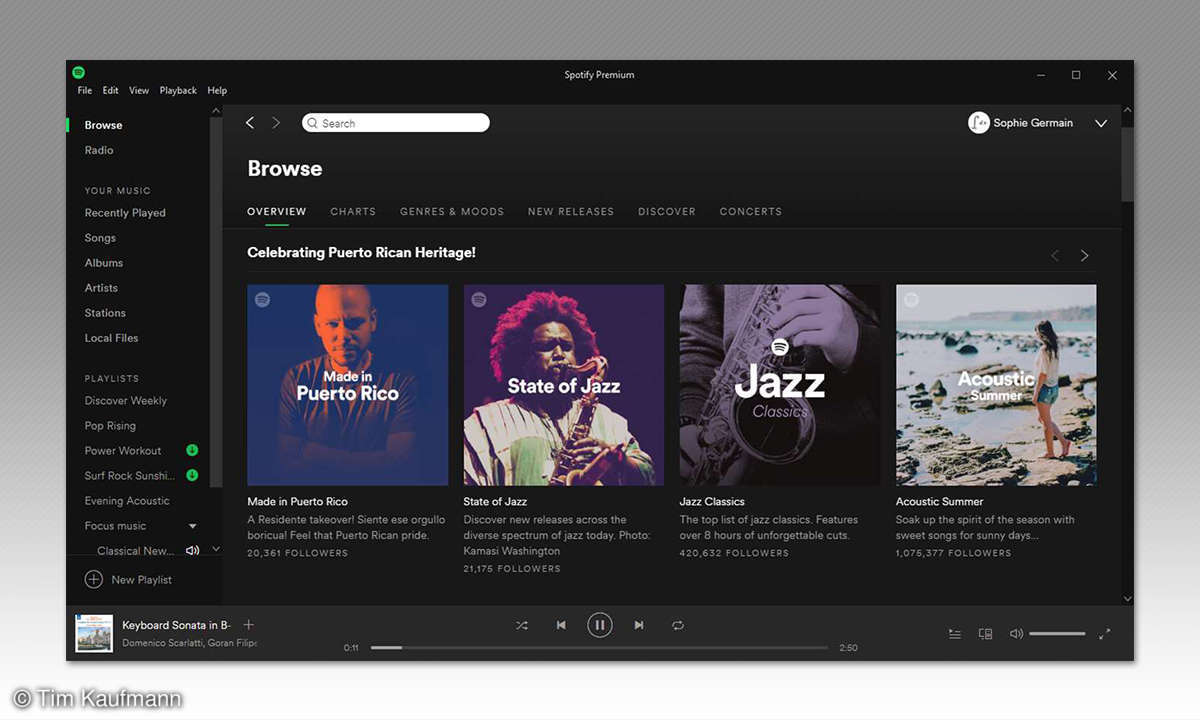Open Local Files in the sidebar
The height and width of the screenshot is (720, 1200).
pos(111,338)
